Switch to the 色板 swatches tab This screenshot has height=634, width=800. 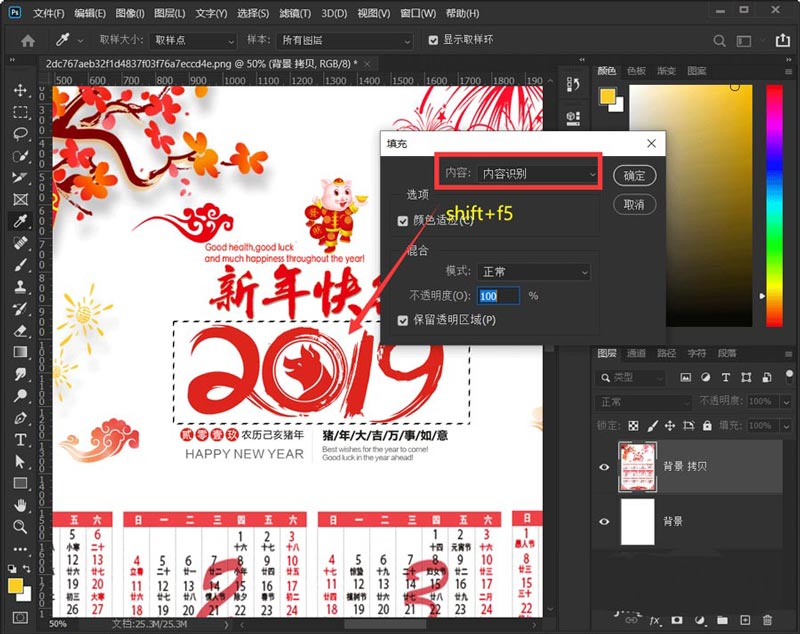[x=637, y=71]
